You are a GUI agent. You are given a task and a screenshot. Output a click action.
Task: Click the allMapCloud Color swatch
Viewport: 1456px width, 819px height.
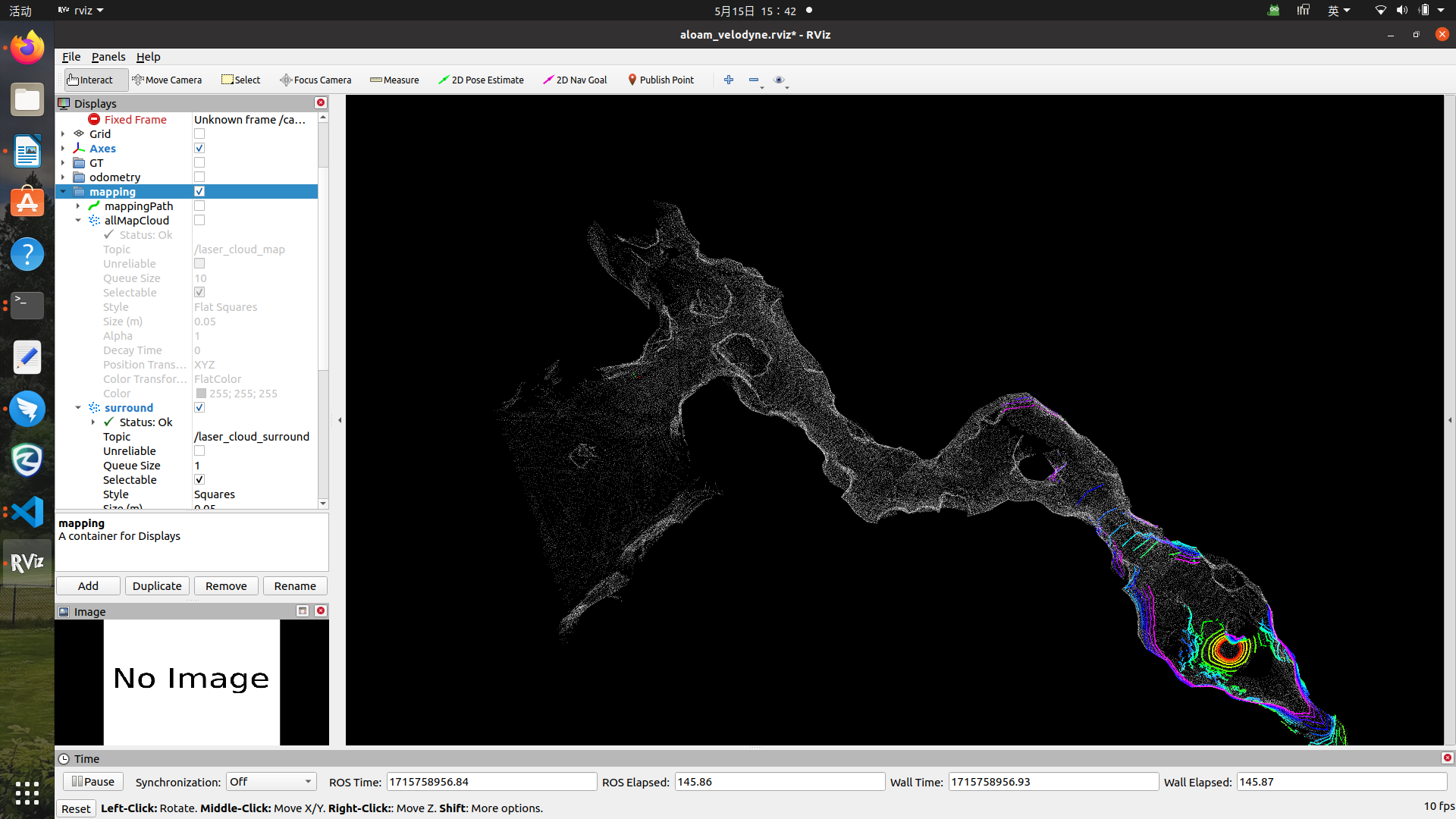pyautogui.click(x=201, y=394)
